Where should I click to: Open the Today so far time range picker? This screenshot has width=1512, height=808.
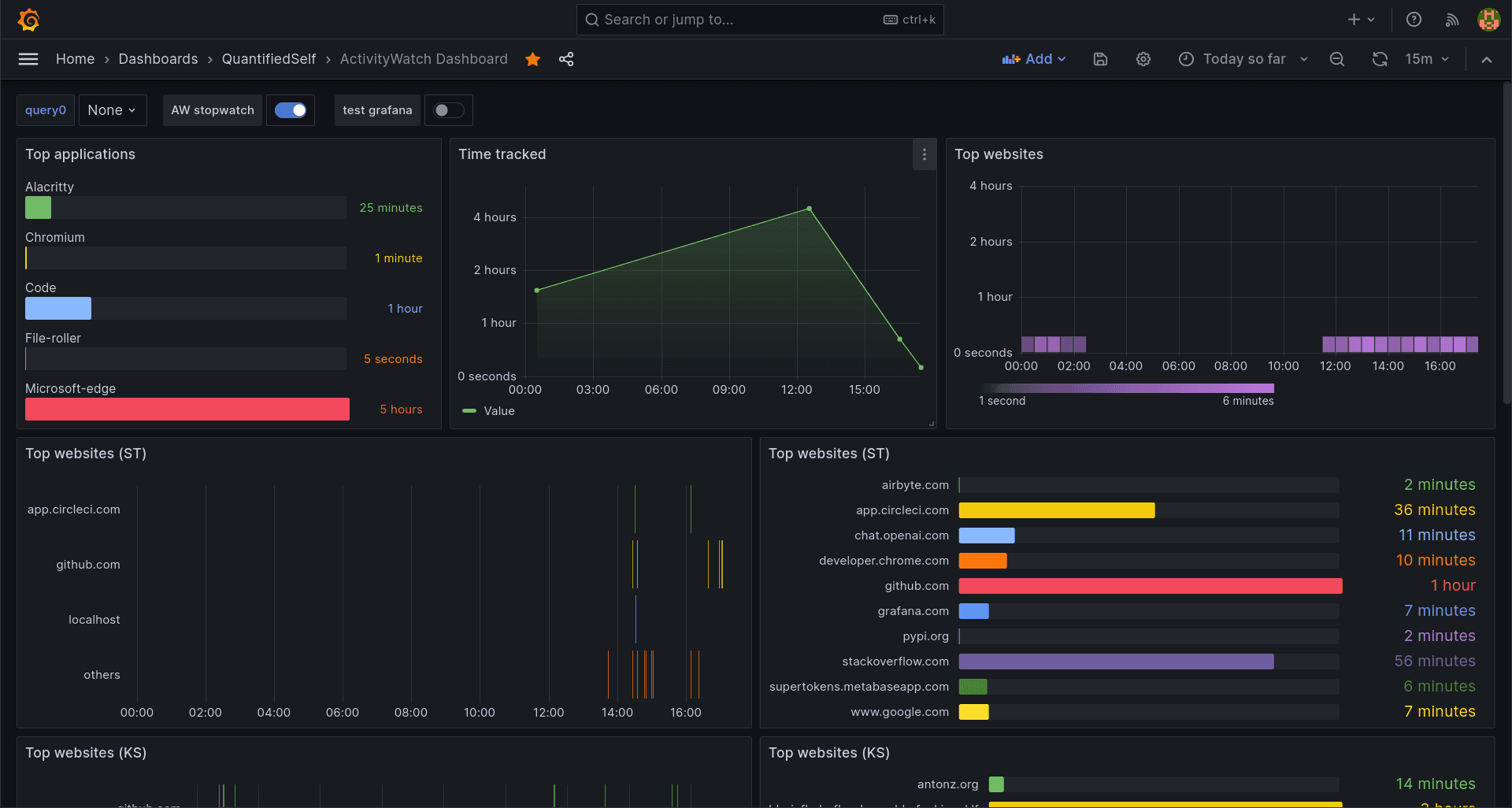(1243, 59)
